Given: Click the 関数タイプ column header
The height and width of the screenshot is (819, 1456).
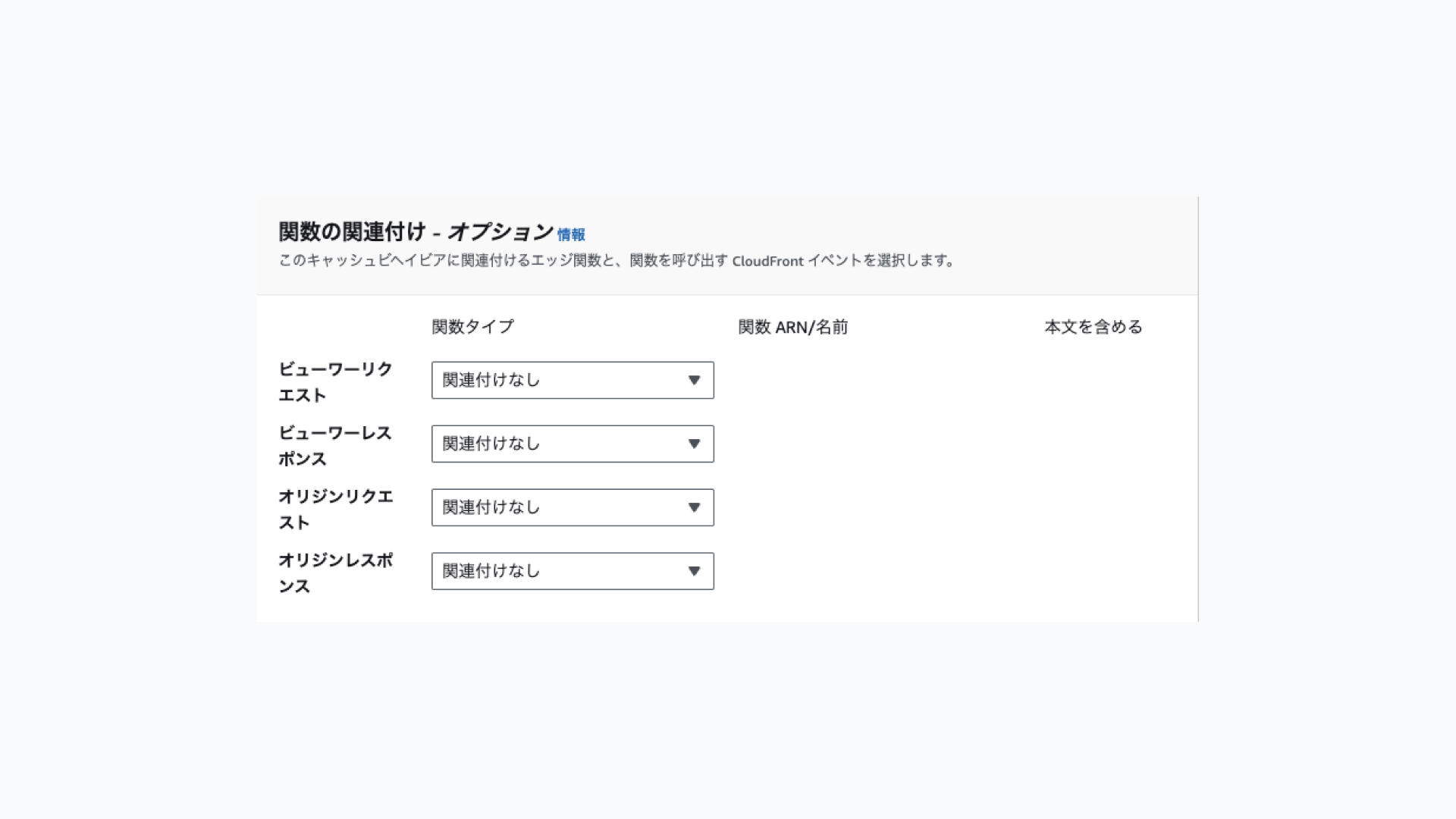Looking at the screenshot, I should click(472, 327).
